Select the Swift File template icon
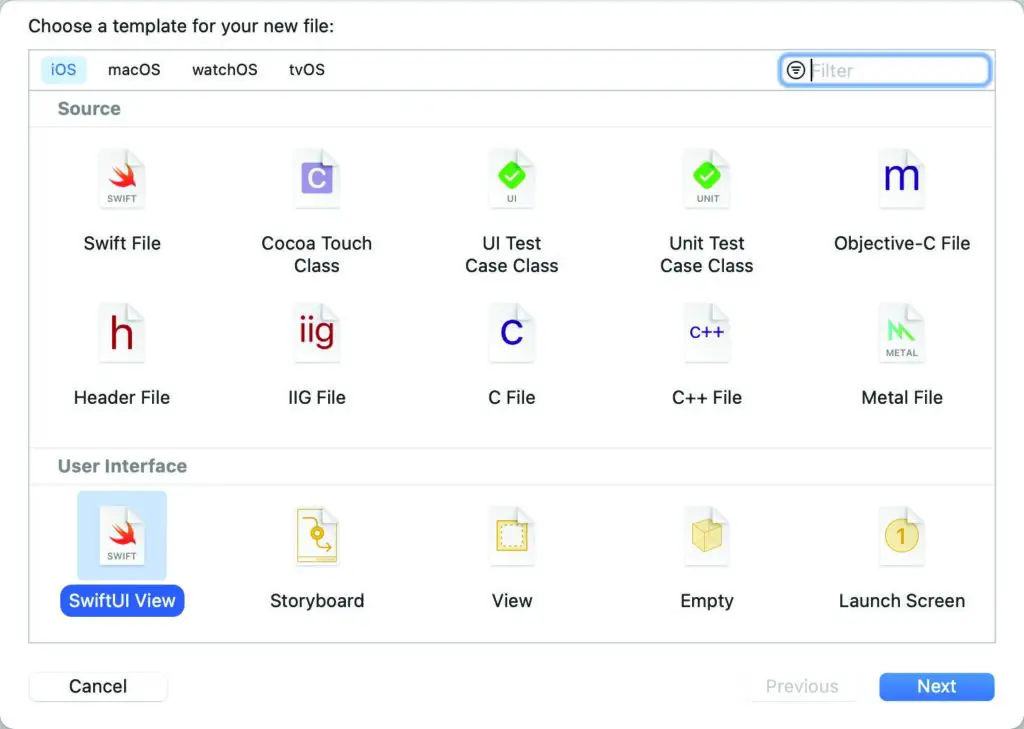 click(x=122, y=182)
